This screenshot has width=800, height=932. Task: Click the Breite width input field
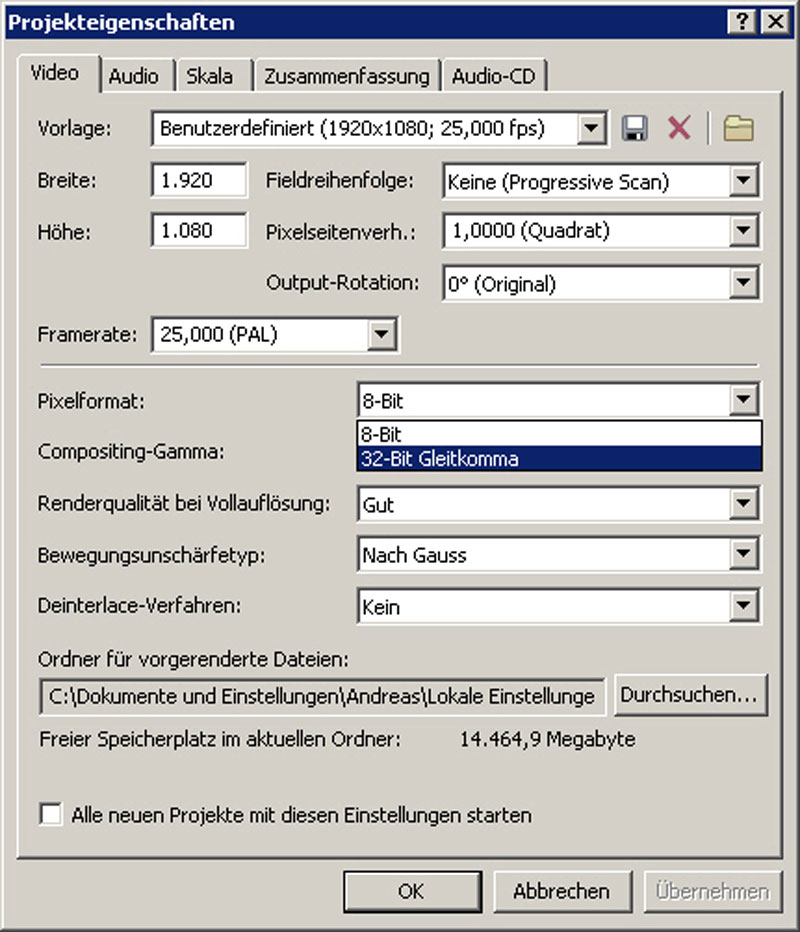click(199, 181)
